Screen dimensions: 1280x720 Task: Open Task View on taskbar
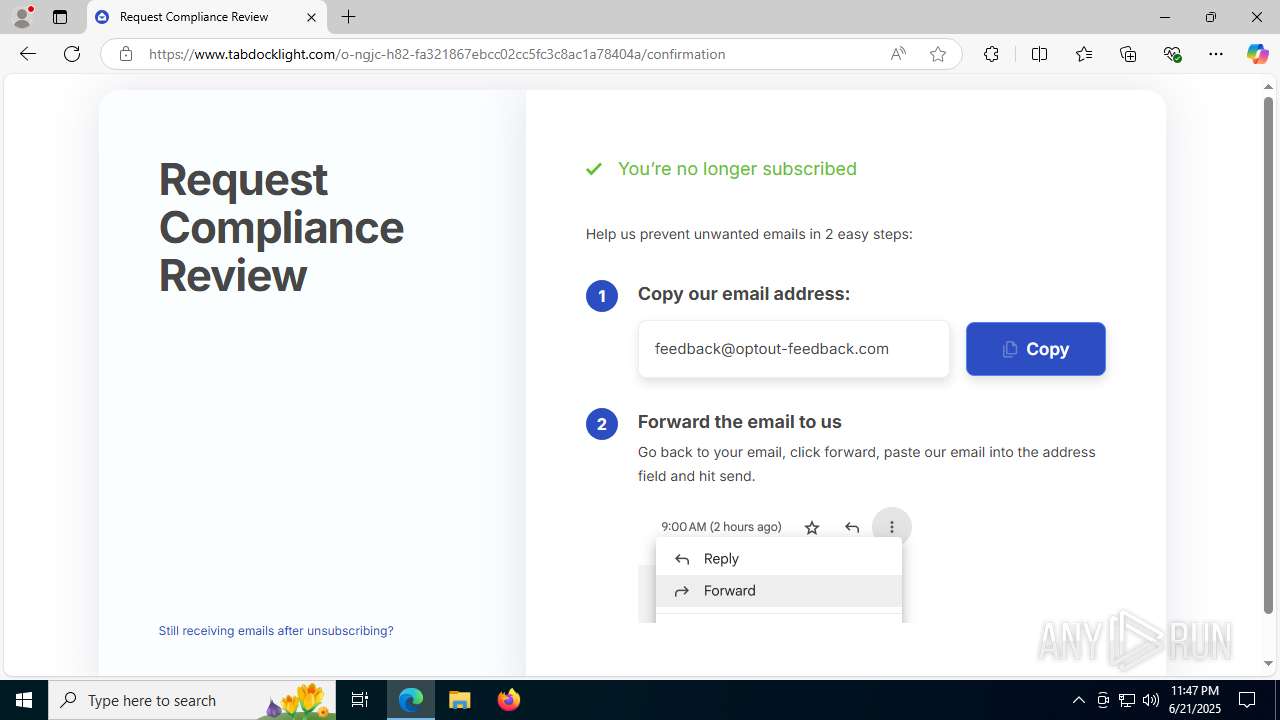360,700
